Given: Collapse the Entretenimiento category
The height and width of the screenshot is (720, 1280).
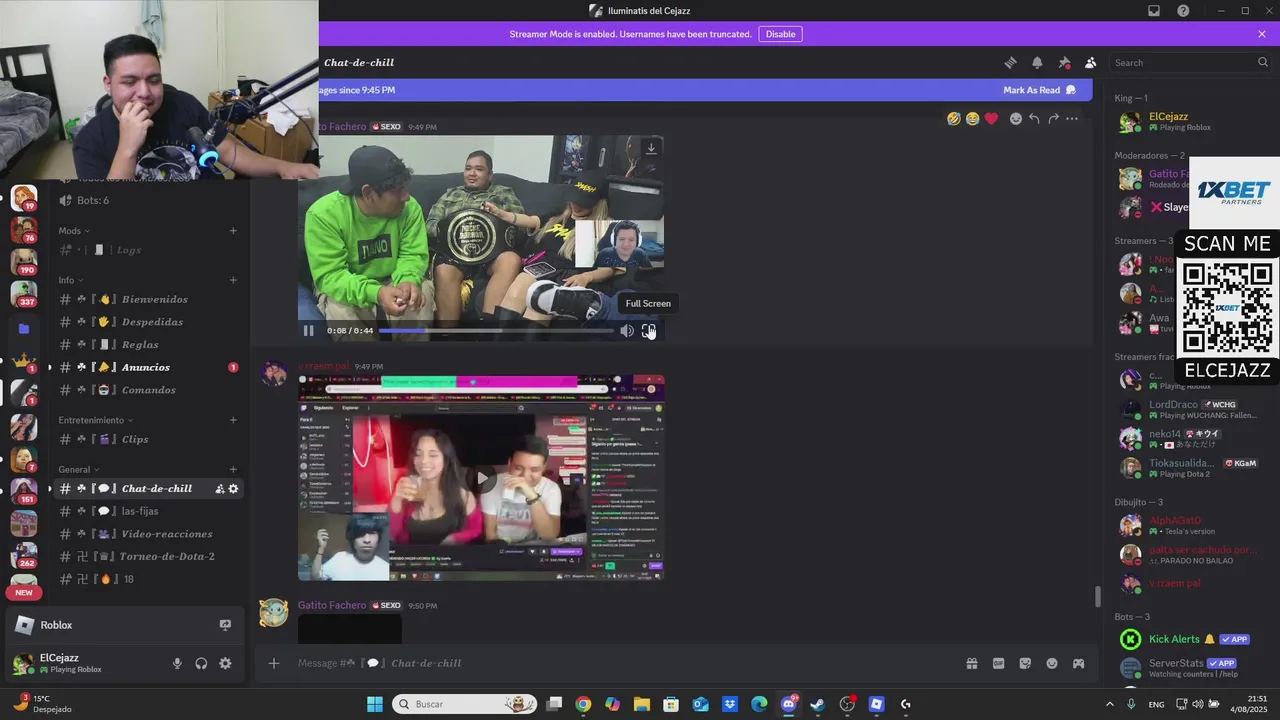Looking at the screenshot, I should (x=96, y=420).
